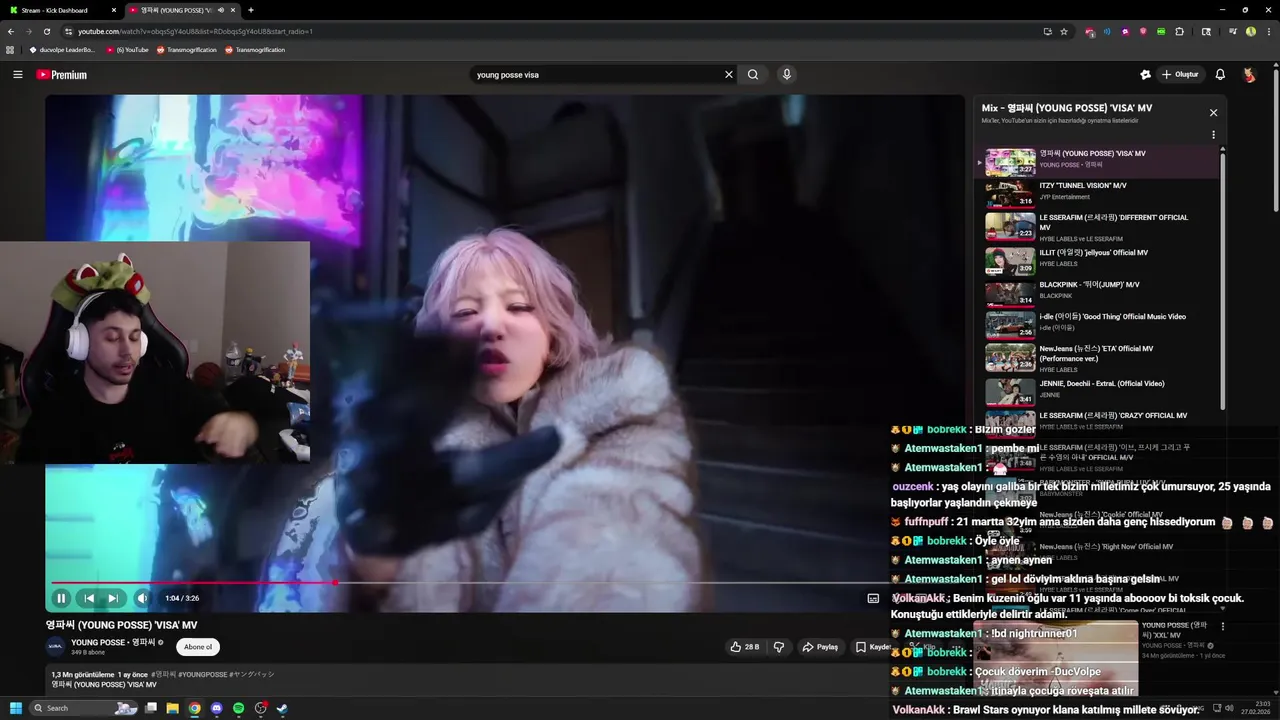
Task: Click the Mix playlist scrollbar
Action: pyautogui.click(x=1224, y=280)
